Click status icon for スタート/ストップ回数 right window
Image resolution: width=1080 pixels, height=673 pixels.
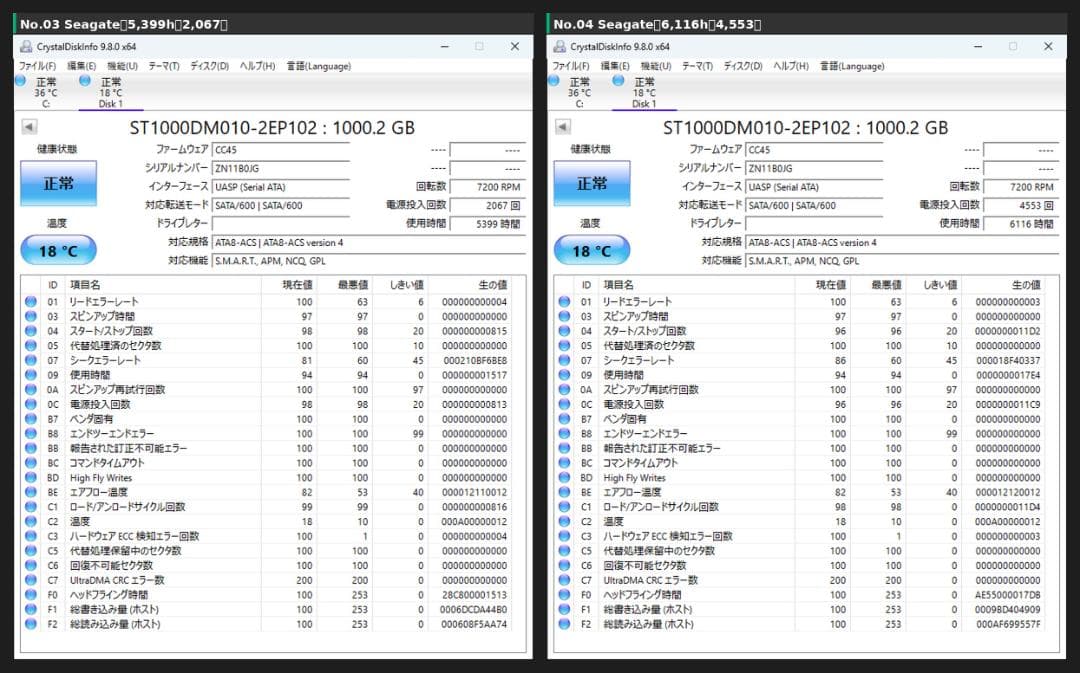pos(564,331)
